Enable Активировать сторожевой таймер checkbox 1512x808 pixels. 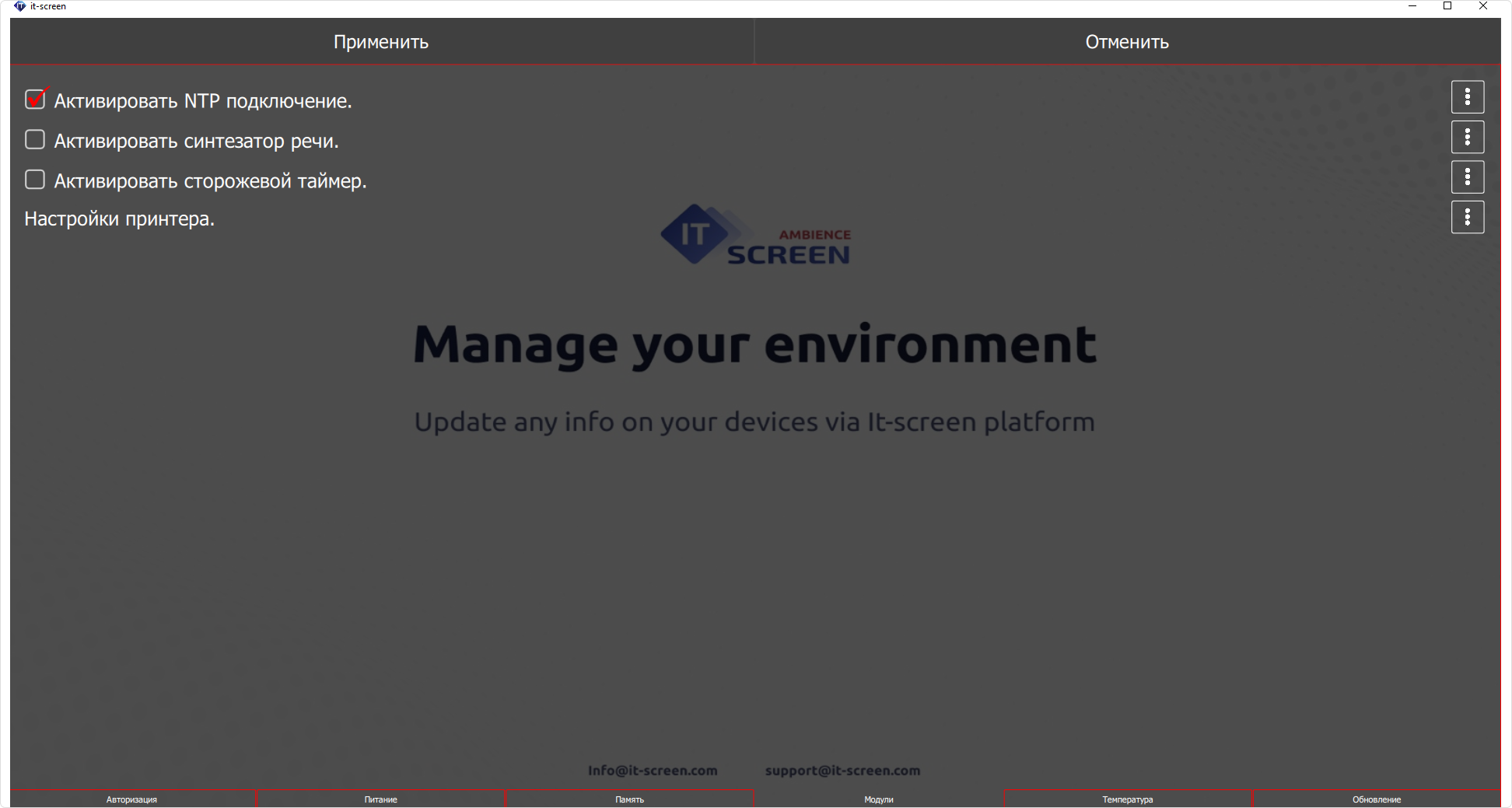(x=35, y=180)
